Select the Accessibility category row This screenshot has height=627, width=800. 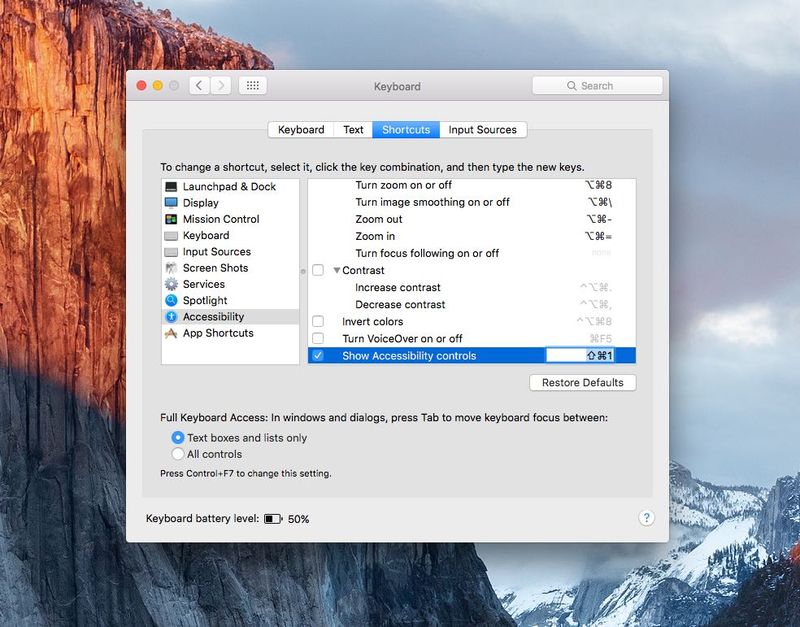(x=230, y=317)
